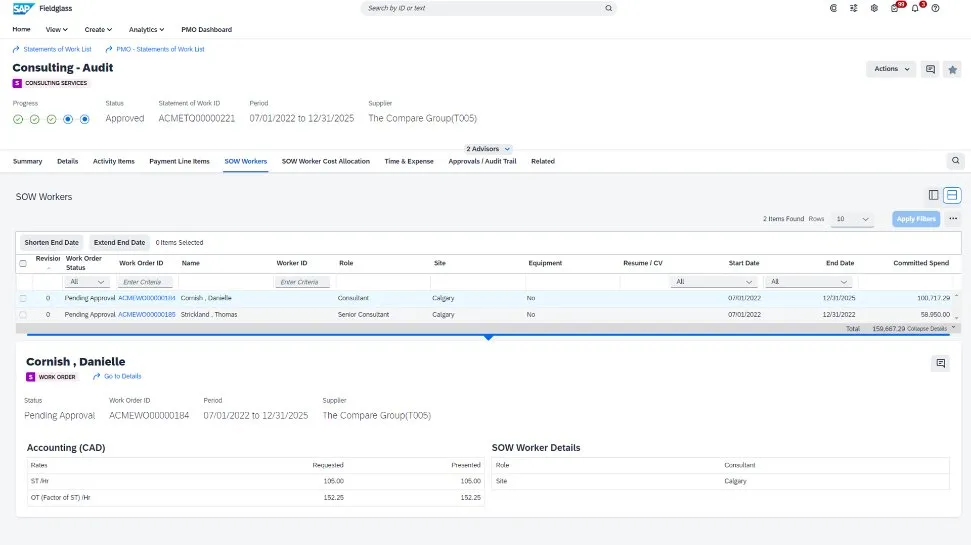The height and width of the screenshot is (545, 971).
Task: Check the select-all checkbox in table header
Action: (x=23, y=263)
